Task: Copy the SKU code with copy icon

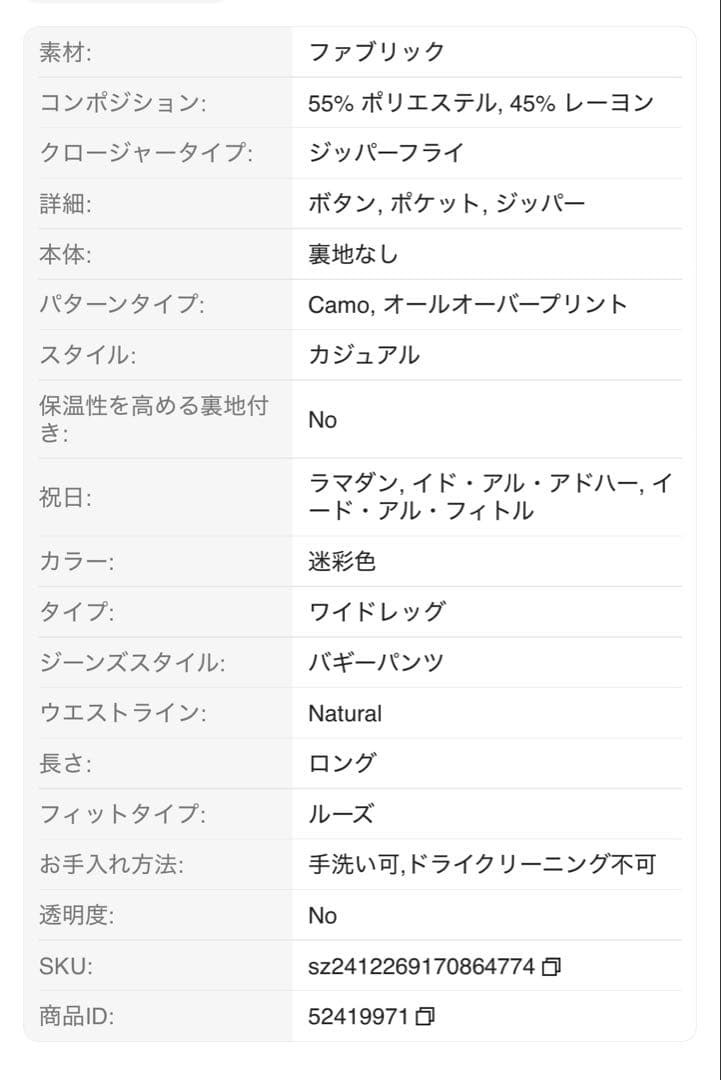Action: point(551,966)
